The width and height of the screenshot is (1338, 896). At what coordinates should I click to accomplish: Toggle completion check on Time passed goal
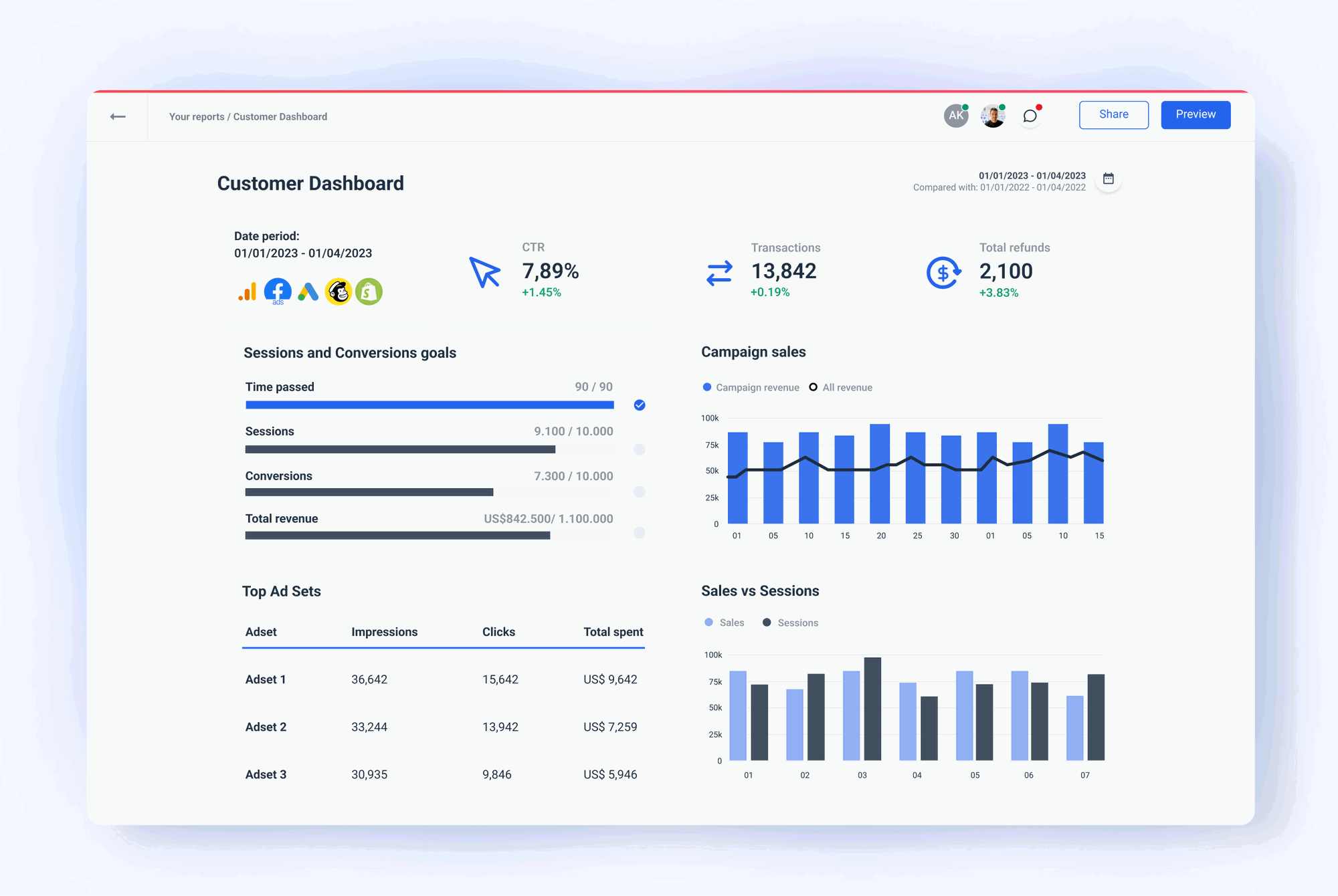click(x=639, y=405)
